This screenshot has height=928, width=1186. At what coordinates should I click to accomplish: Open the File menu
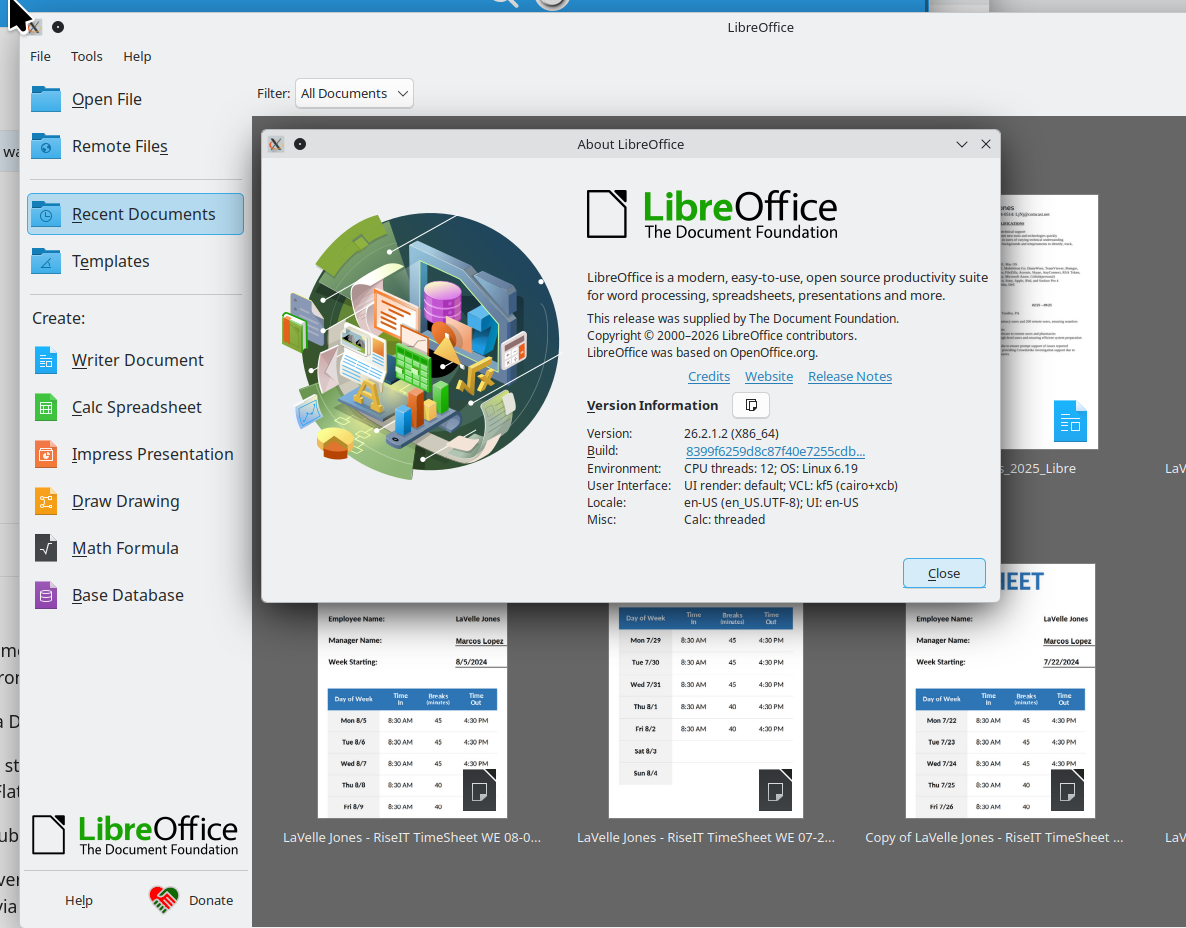[40, 56]
